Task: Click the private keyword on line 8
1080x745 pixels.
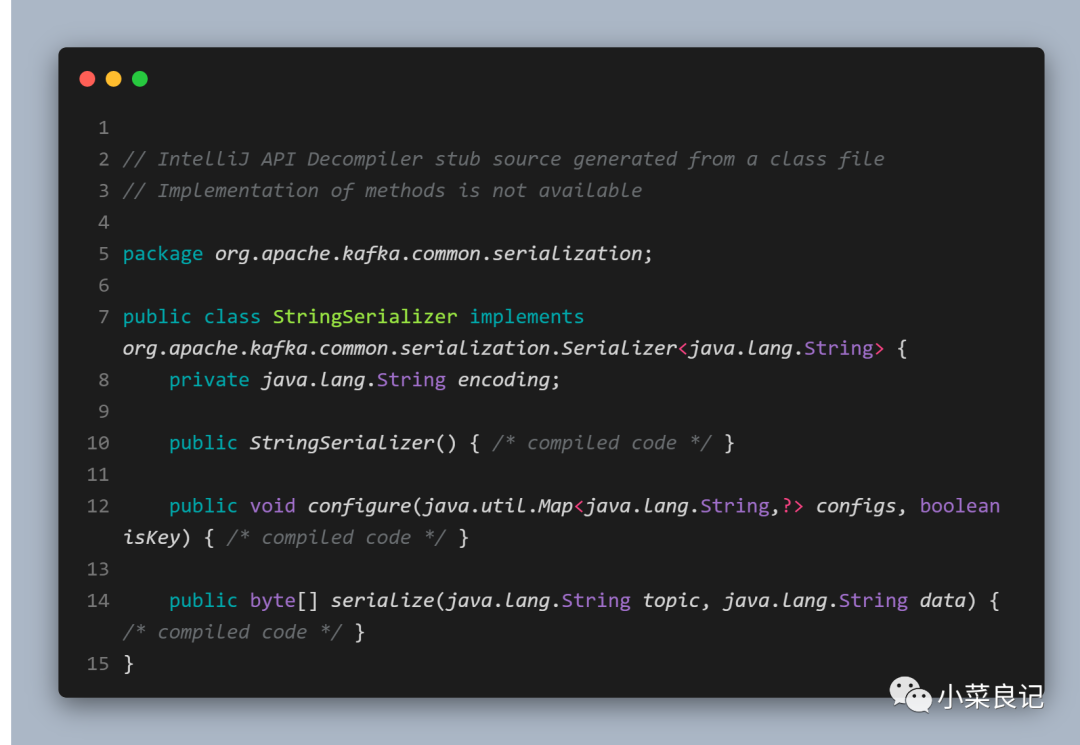Action: click(x=209, y=380)
